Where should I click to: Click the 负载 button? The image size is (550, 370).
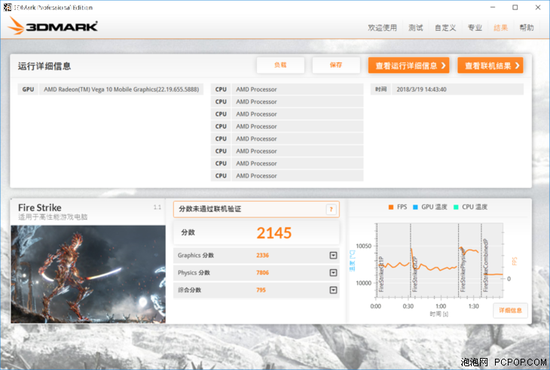(280, 65)
